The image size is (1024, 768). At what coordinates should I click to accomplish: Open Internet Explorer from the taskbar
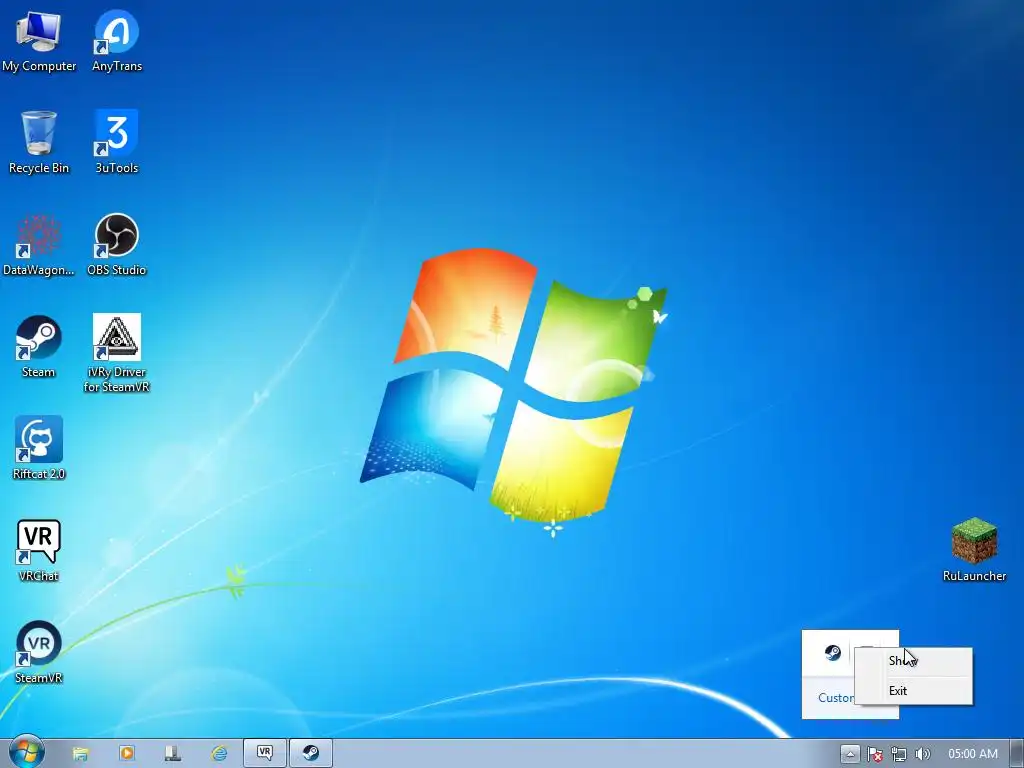219,754
